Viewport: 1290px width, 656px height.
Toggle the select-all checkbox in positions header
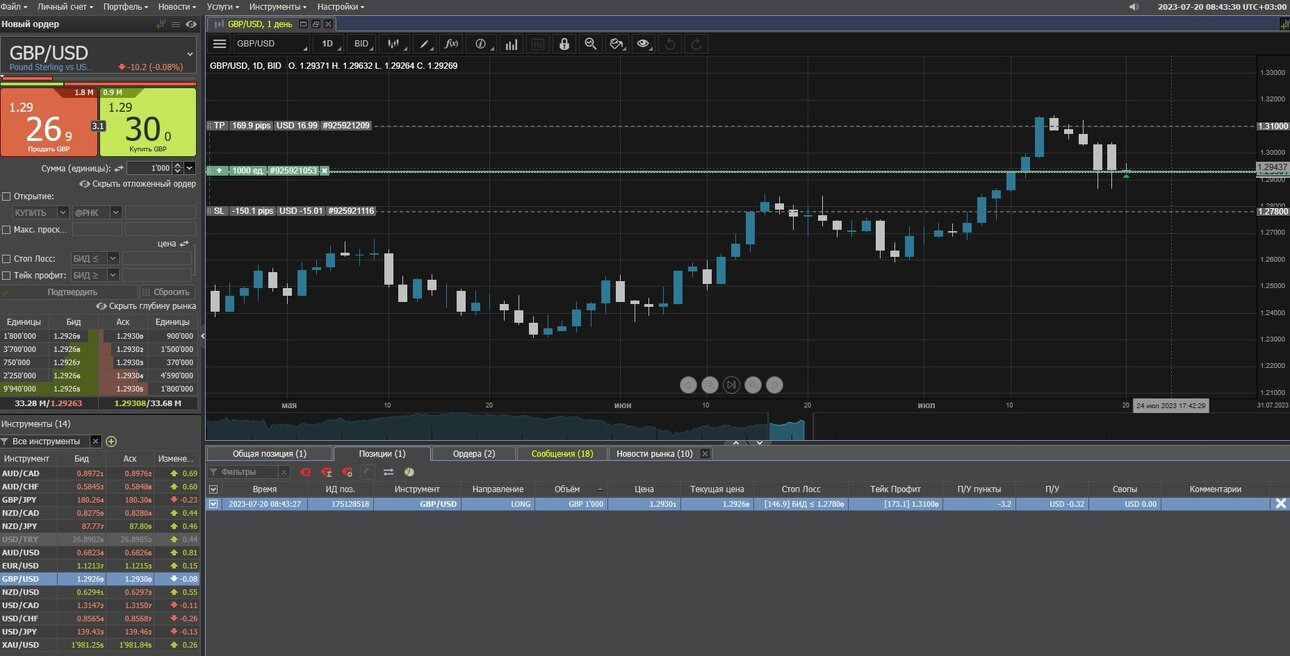point(213,489)
